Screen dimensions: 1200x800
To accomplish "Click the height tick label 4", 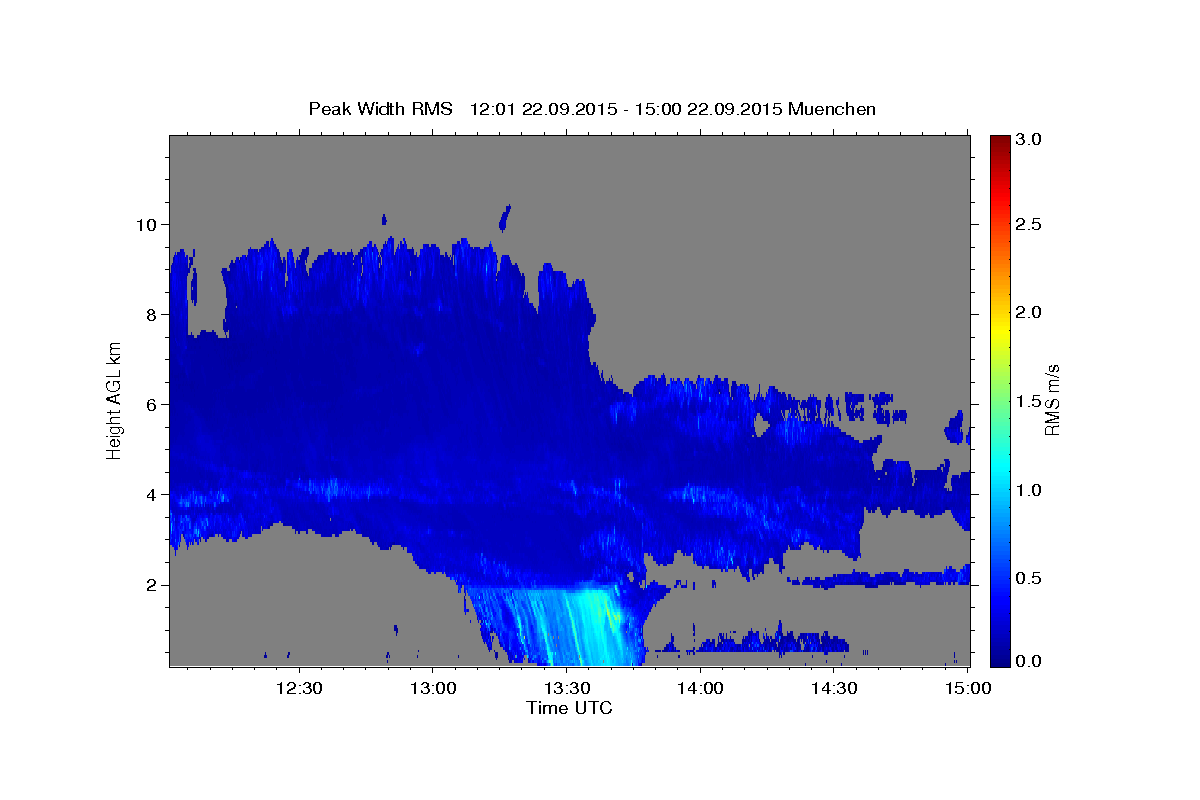I will (x=153, y=494).
